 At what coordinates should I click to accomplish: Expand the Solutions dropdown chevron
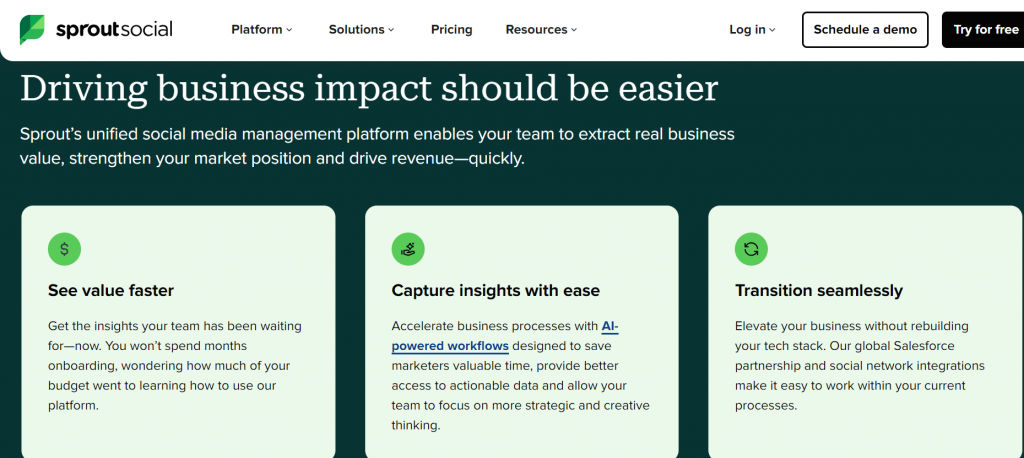pyautogui.click(x=392, y=30)
